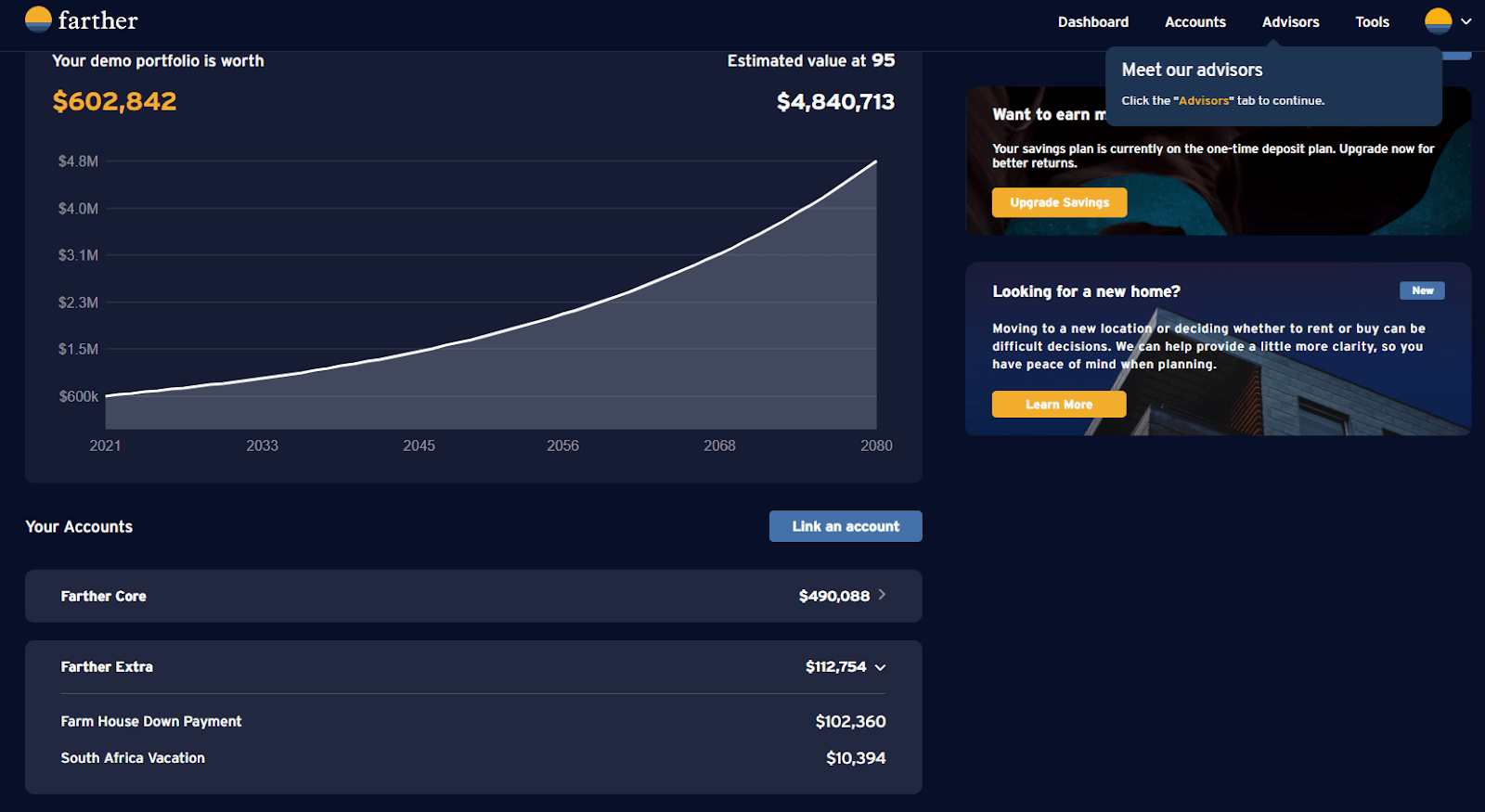Click the $4.0M y-axis label
Viewport: 1485px width, 812px height.
coord(78,209)
